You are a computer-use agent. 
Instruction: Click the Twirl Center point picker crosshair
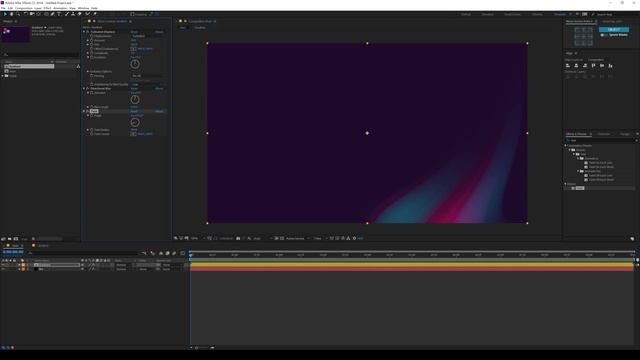[133, 134]
